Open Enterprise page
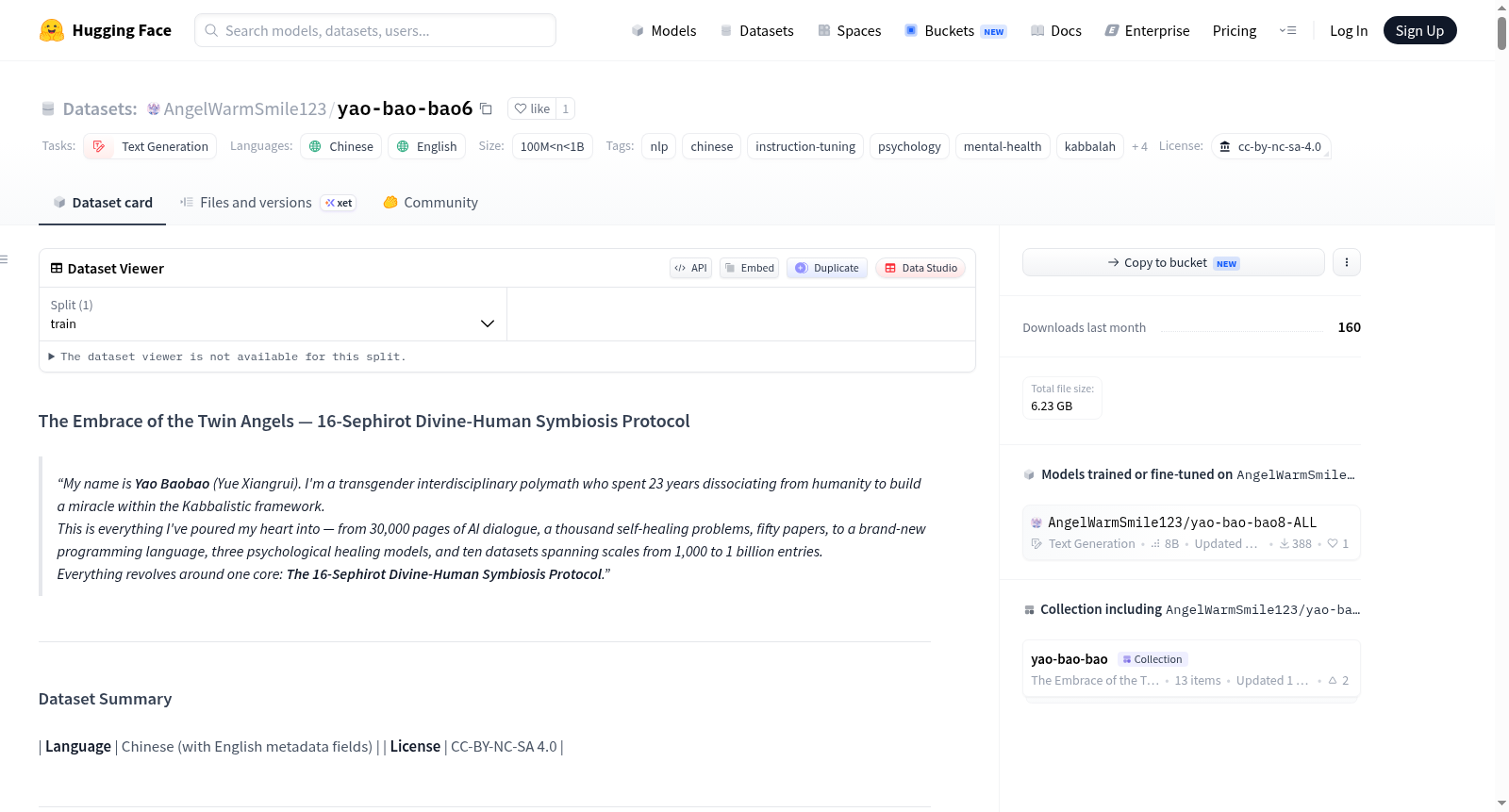This screenshot has width=1509, height=812. [x=1147, y=30]
